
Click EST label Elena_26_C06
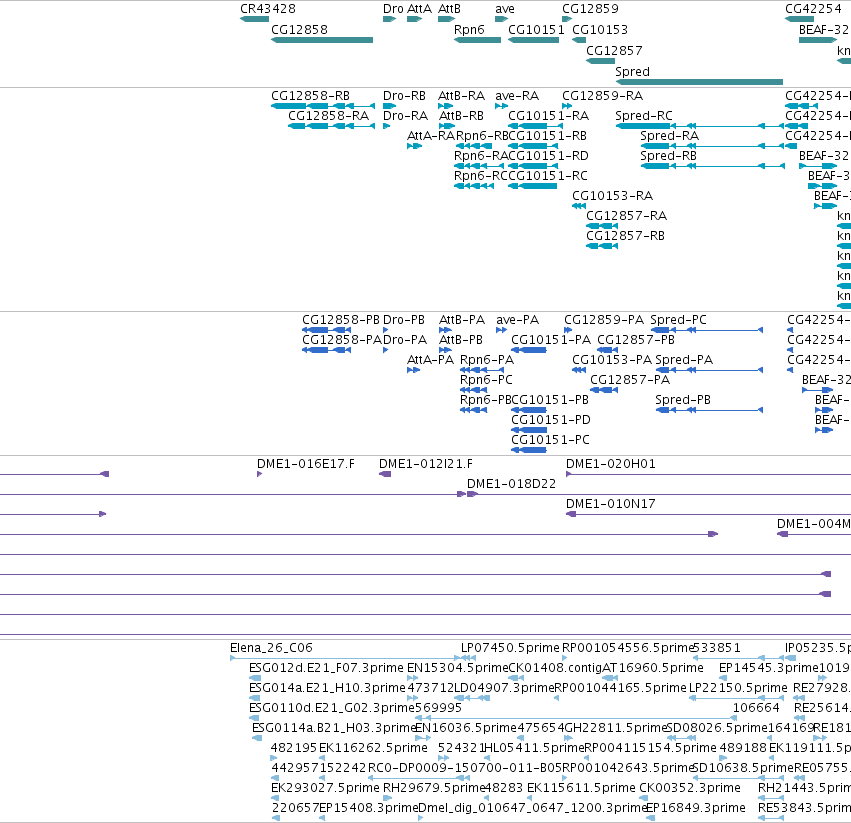tap(271, 648)
